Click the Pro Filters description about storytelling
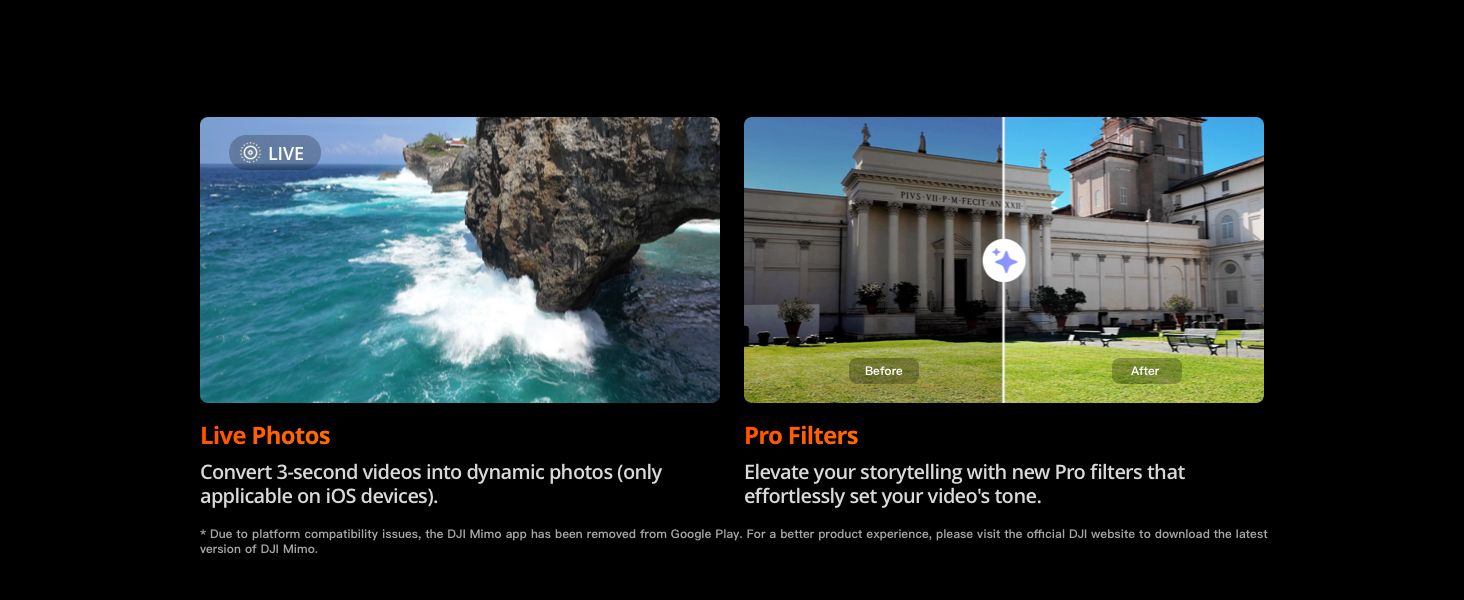The height and width of the screenshot is (600, 1464). click(964, 484)
